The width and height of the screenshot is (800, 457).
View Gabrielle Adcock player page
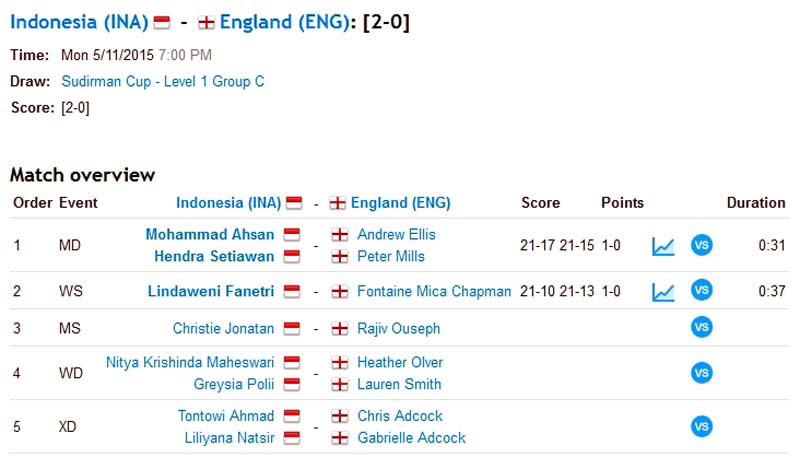[411, 438]
